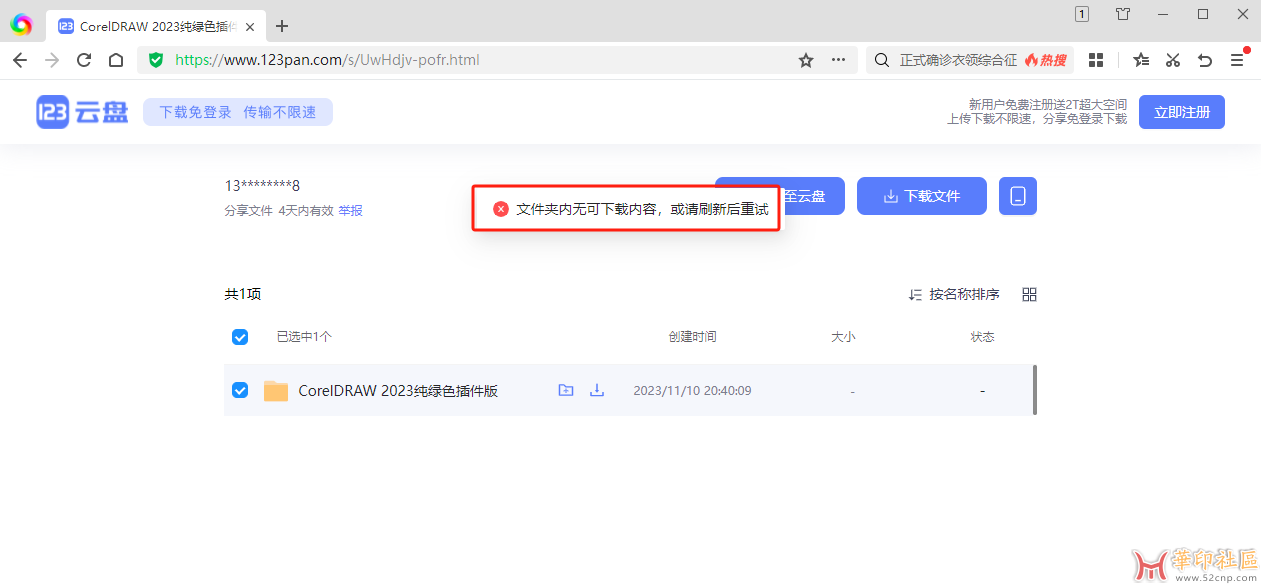Image resolution: width=1261 pixels, height=585 pixels.
Task: Open the mobile phone icon button
Action: click(x=1018, y=196)
